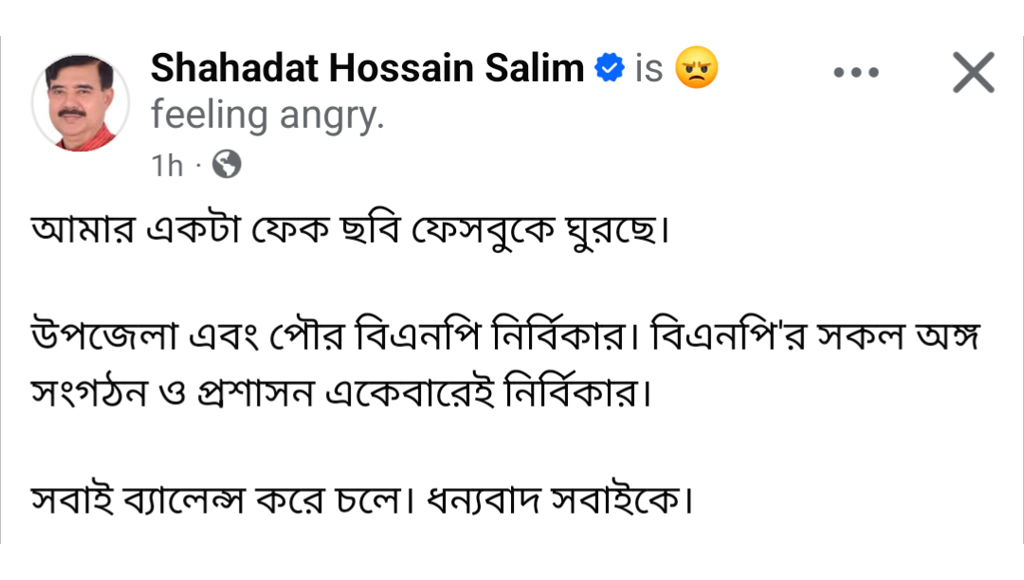Open the Shahadat Hossain Salim profile name link

point(367,68)
